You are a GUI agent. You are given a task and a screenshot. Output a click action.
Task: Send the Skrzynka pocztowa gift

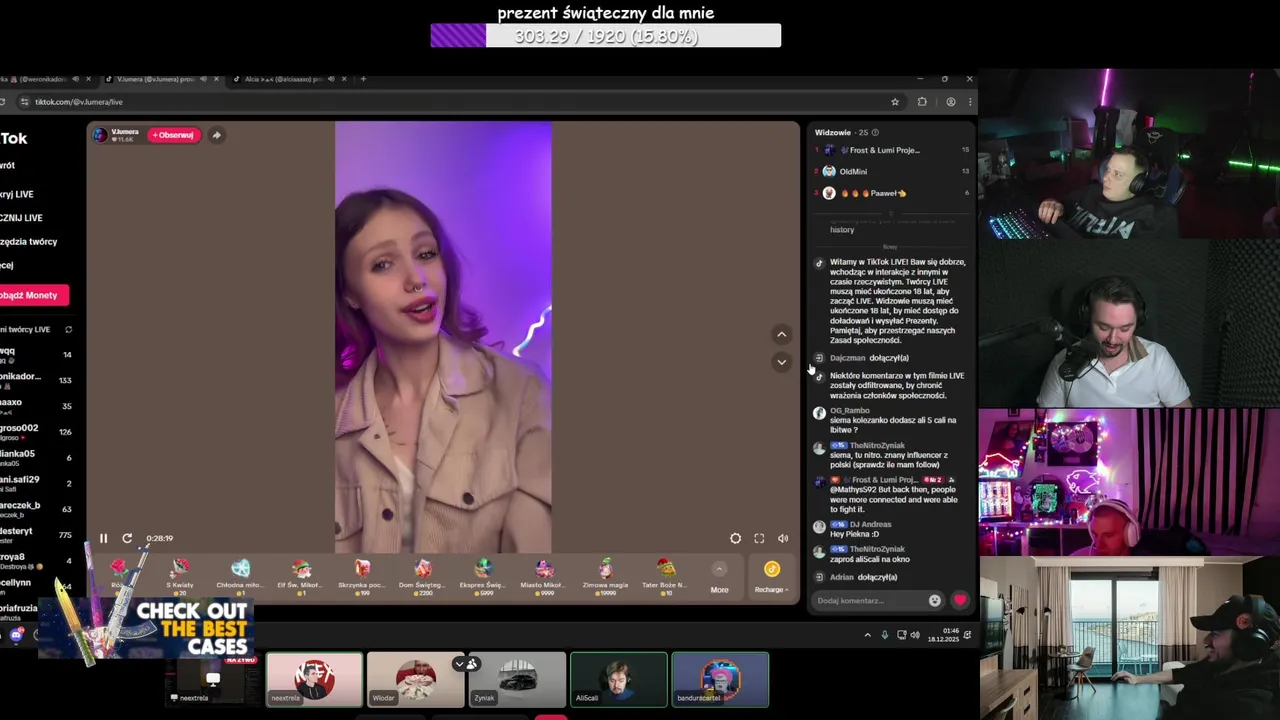tap(362, 575)
